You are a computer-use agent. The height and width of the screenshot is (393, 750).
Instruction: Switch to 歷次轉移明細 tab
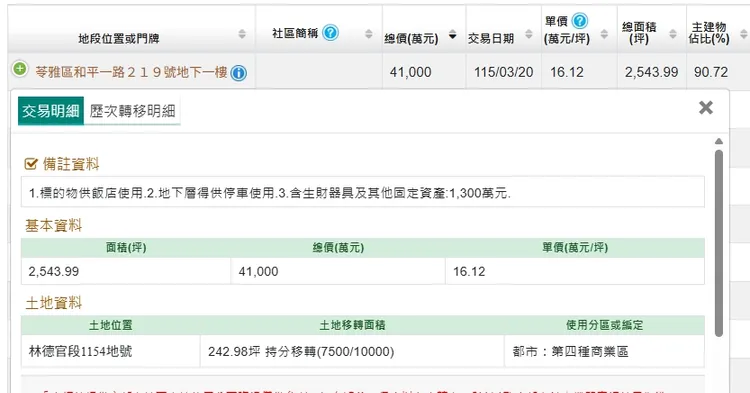tap(132, 111)
